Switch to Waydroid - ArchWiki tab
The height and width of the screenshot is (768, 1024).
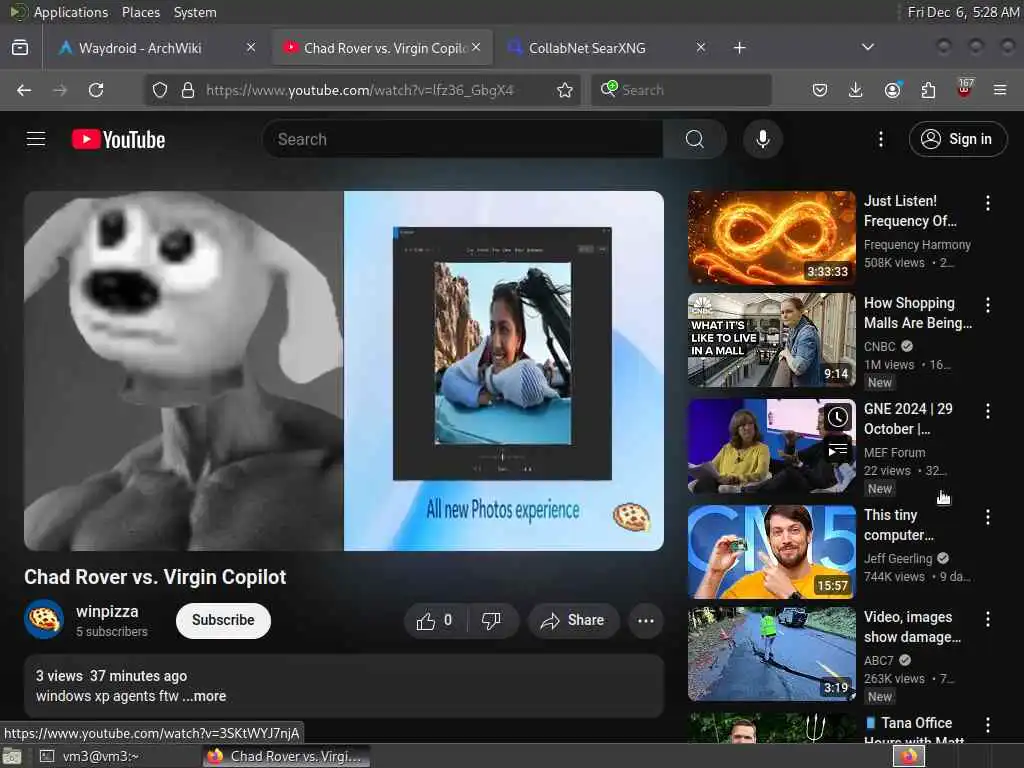[x=153, y=48]
